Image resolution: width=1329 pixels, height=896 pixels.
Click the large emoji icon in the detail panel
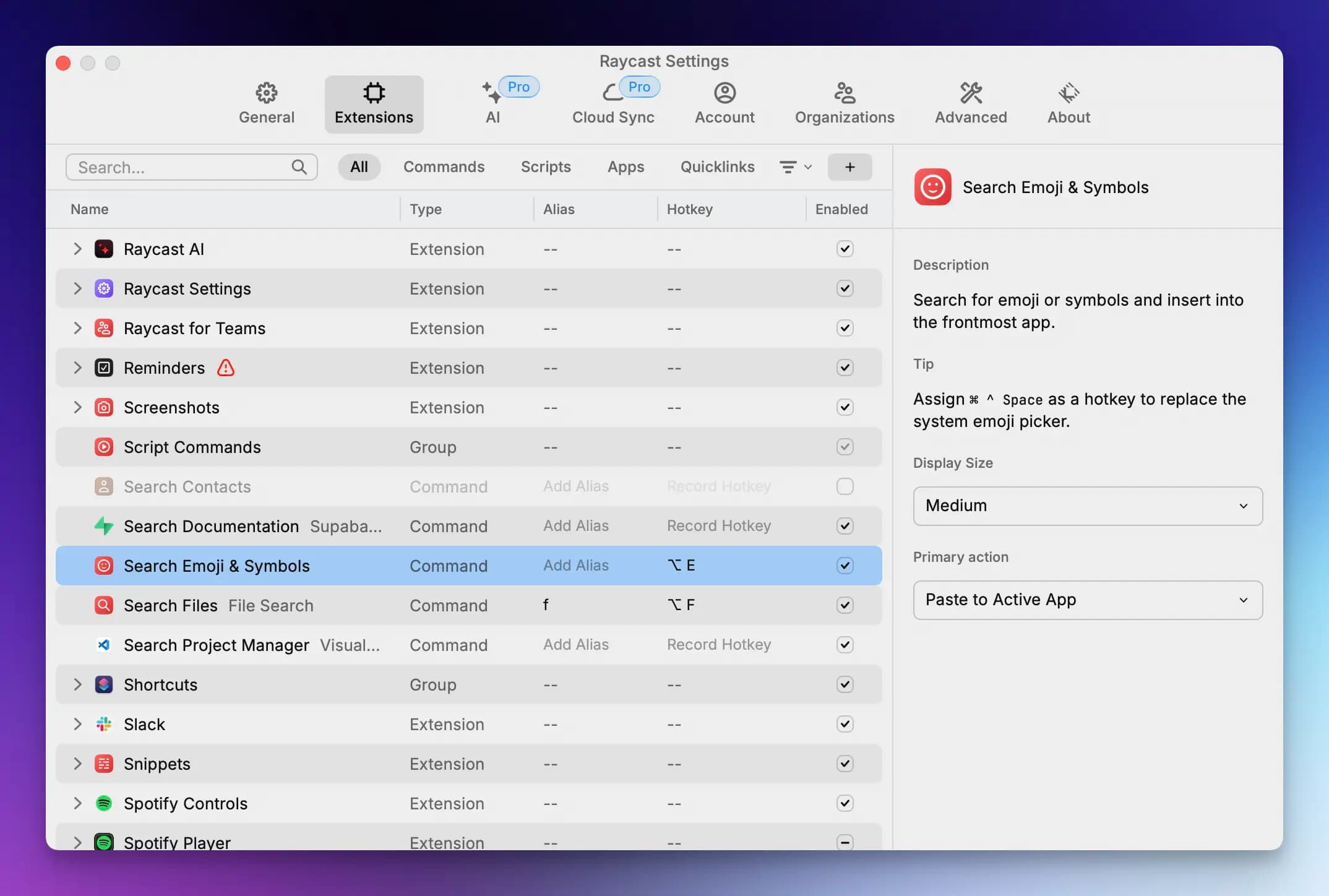pos(932,187)
